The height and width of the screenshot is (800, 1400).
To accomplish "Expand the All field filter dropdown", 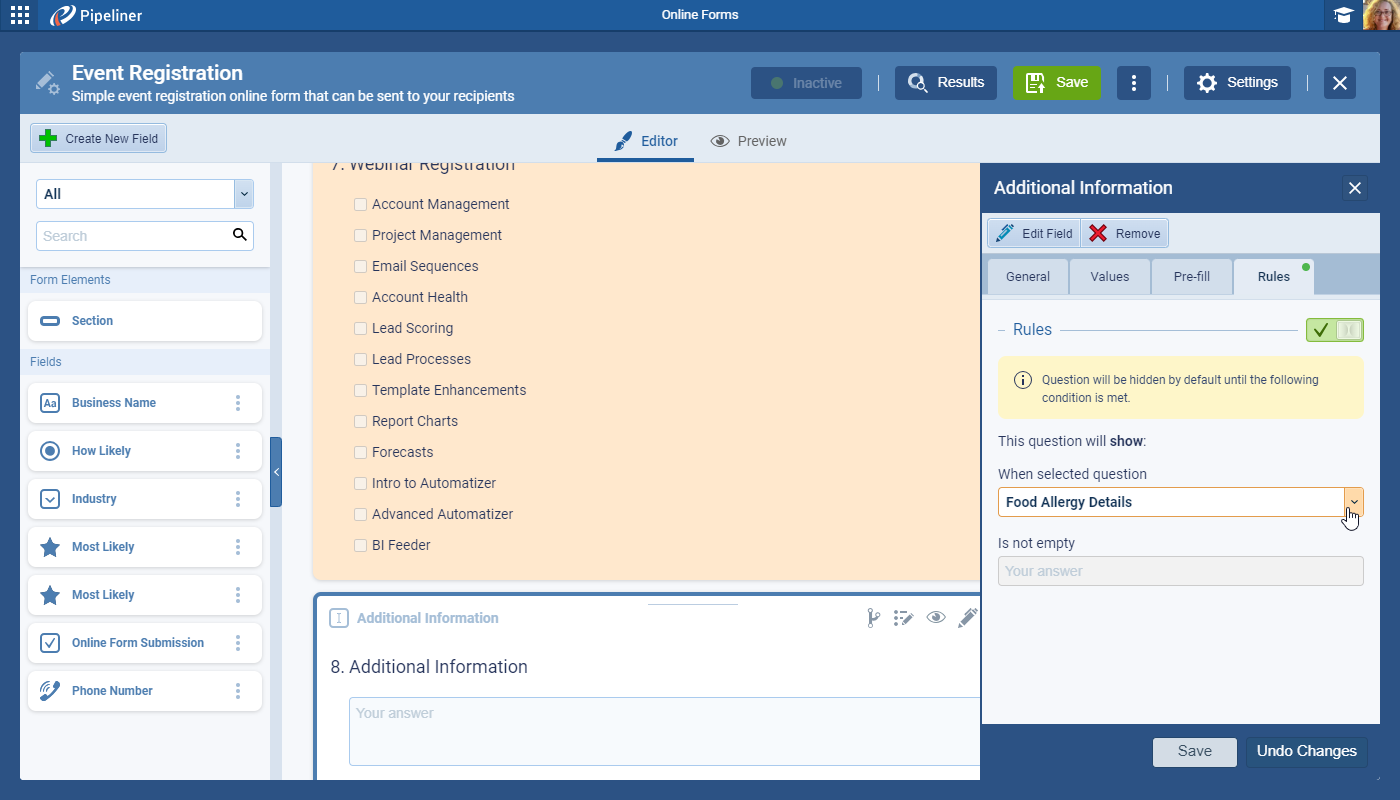I will (x=243, y=194).
